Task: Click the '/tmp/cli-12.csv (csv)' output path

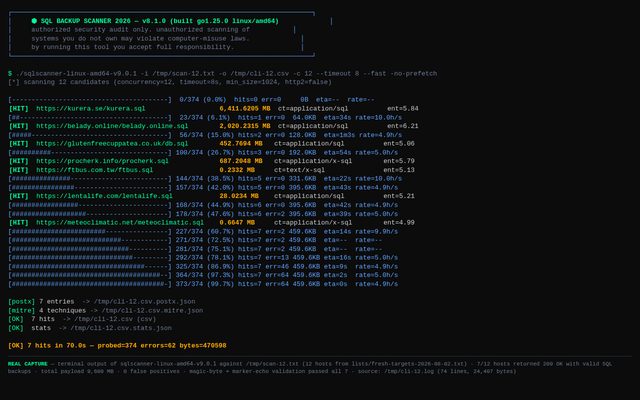Action: (115, 319)
